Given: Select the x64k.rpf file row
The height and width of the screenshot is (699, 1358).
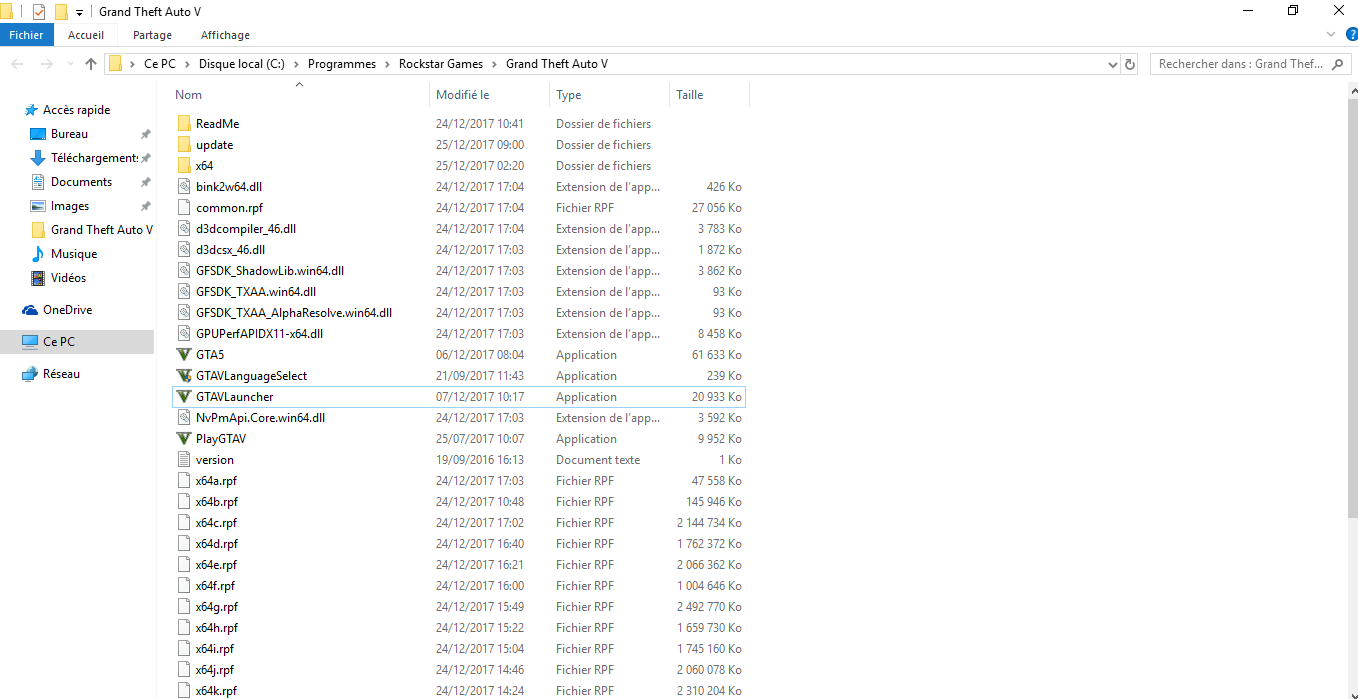Looking at the screenshot, I should click(x=459, y=691).
